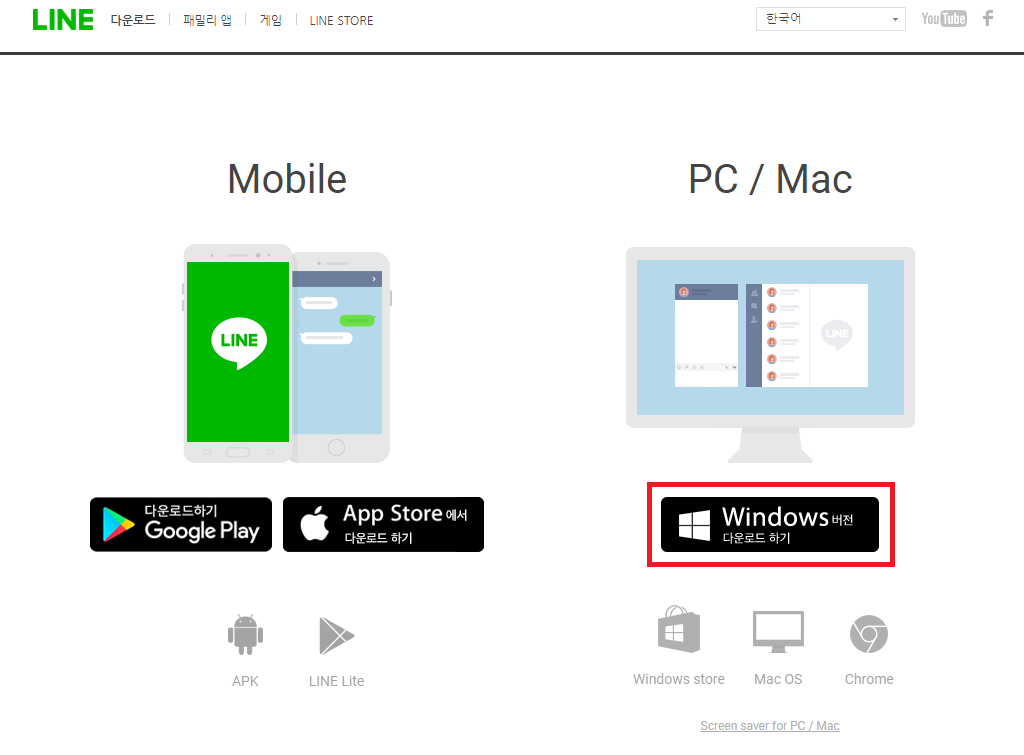Image resolution: width=1024 pixels, height=755 pixels.
Task: Download the Windows version button
Action: click(770, 524)
